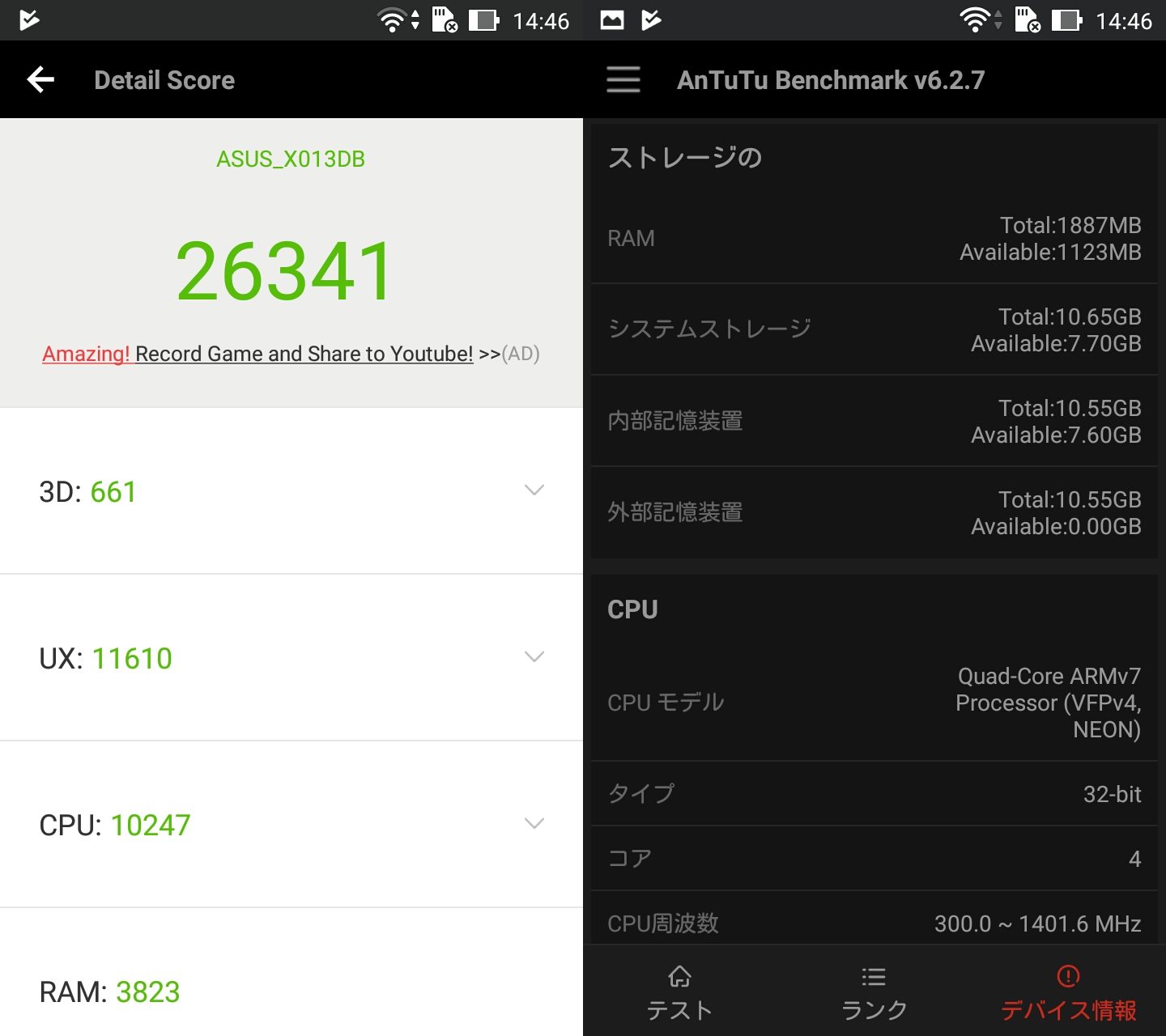Screen dimensions: 1166x1036
Task: Expand the UX score chevron
Action: pyautogui.click(x=534, y=656)
